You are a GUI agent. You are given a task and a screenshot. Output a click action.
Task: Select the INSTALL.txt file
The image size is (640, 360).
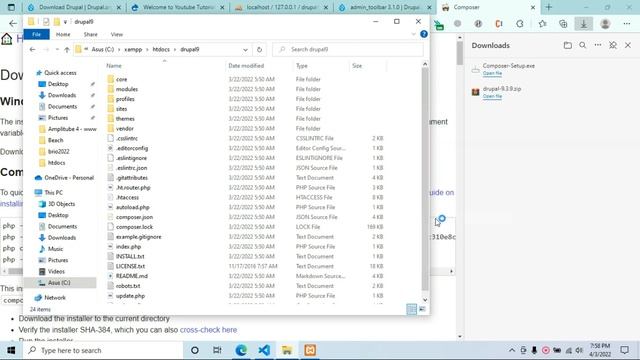click(130, 256)
